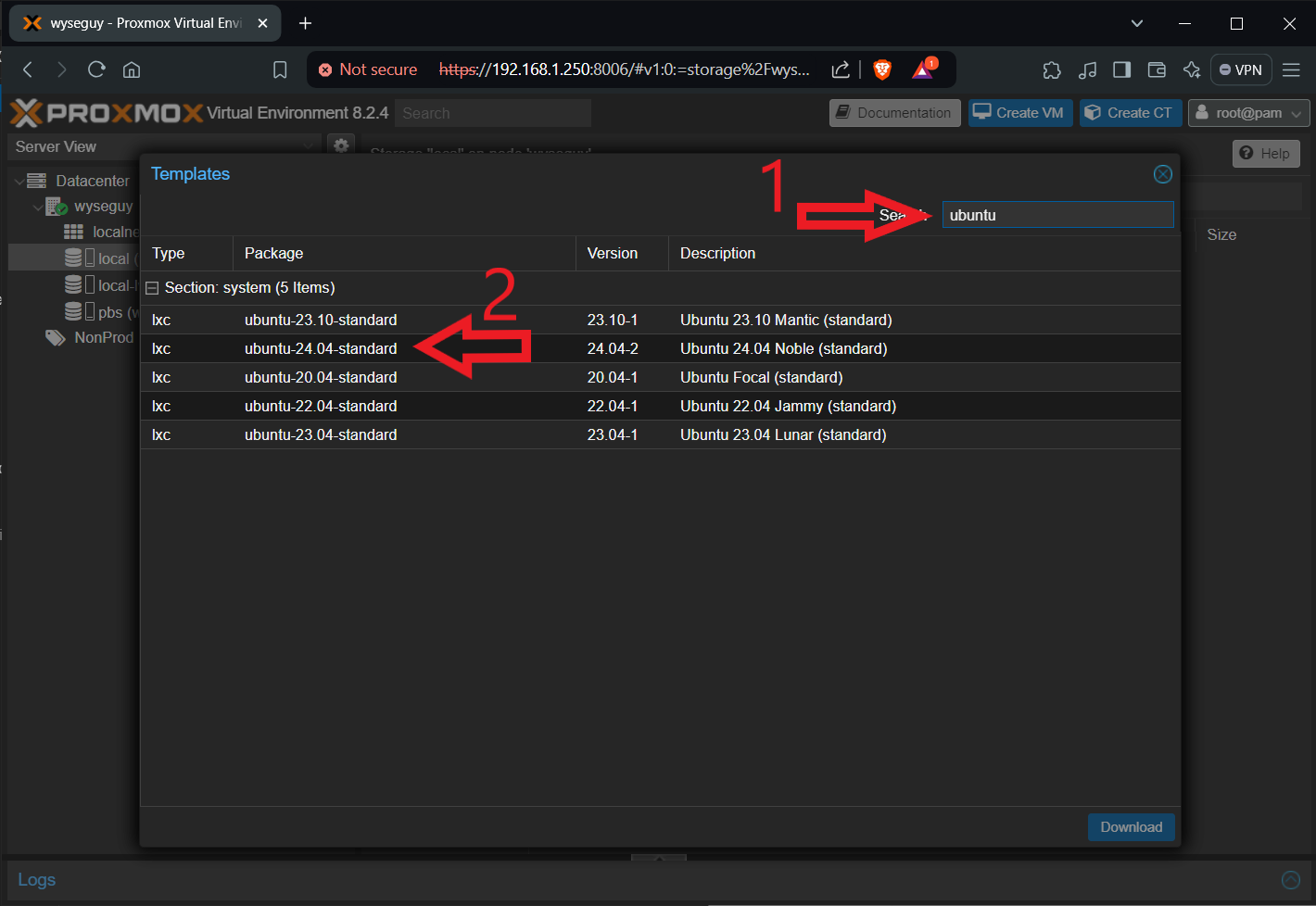Close the Templates dialog
The image size is (1316, 906).
pos(1162,174)
